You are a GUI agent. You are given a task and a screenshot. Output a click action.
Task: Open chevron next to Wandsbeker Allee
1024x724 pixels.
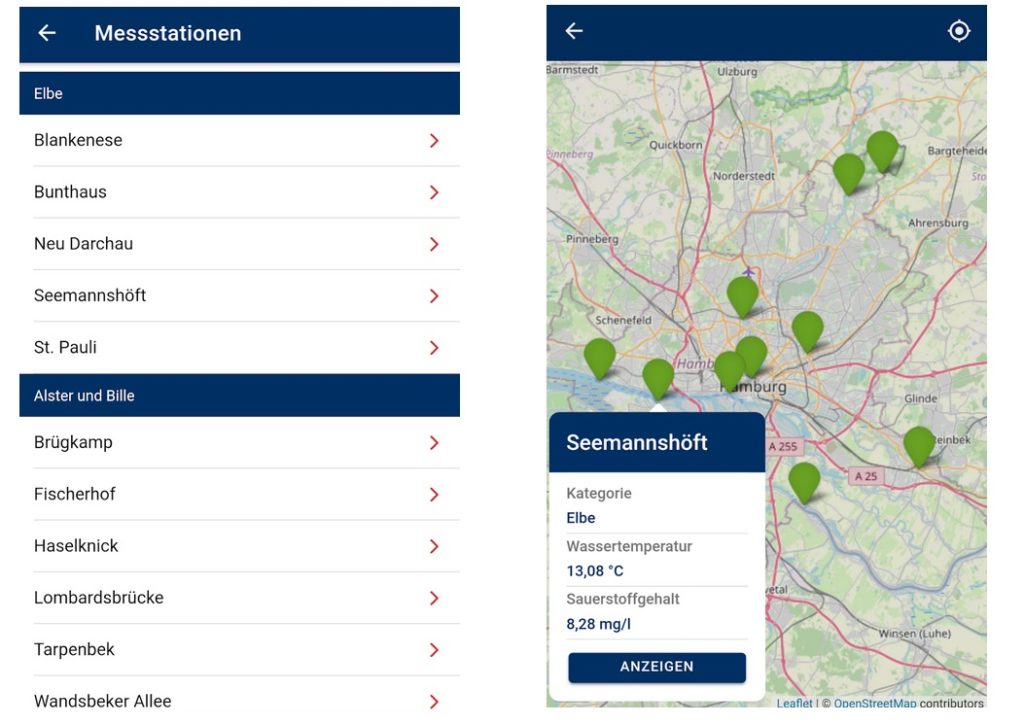(x=434, y=702)
